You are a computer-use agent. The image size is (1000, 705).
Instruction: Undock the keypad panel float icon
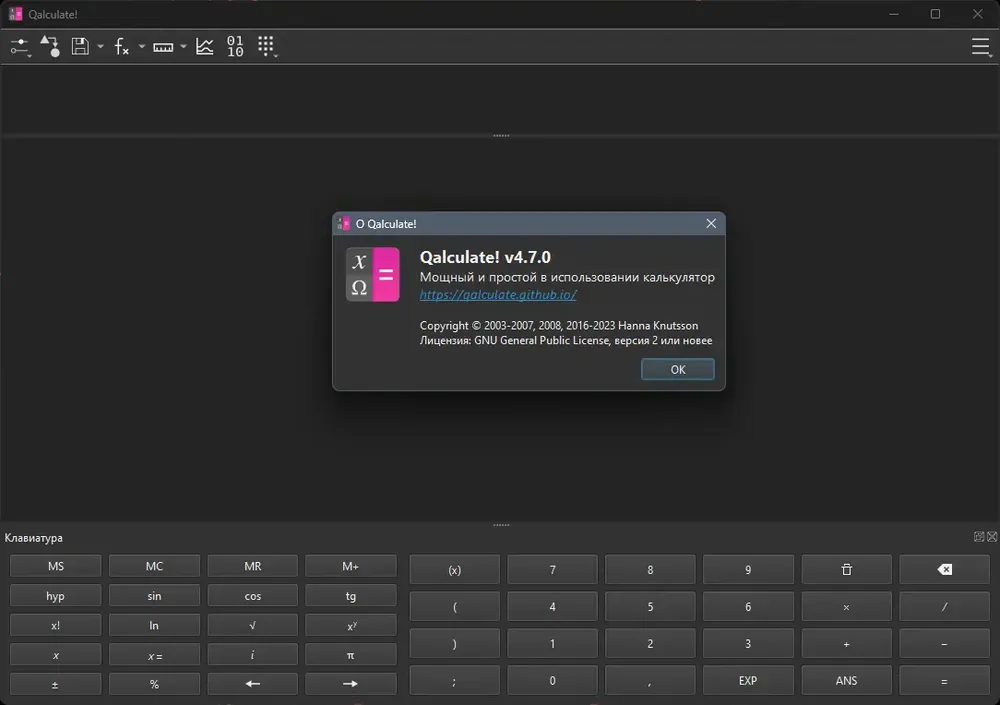point(979,537)
